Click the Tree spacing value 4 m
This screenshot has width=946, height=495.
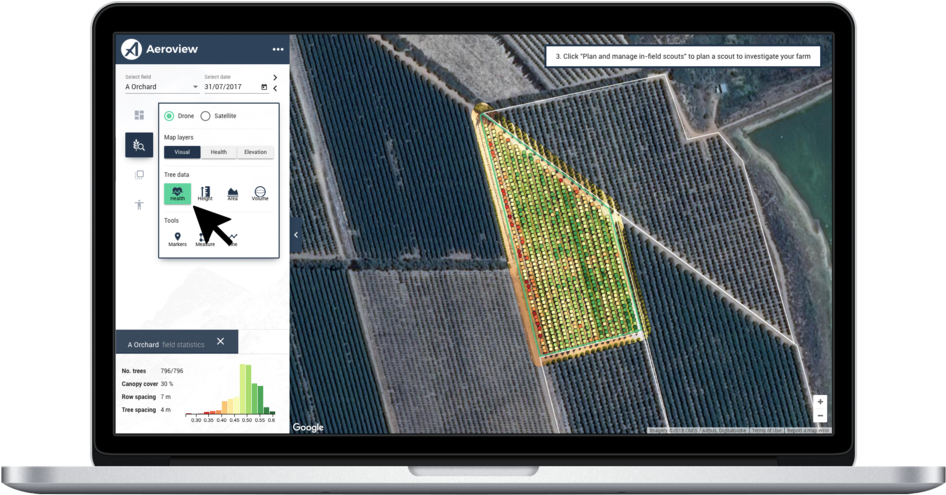[166, 410]
